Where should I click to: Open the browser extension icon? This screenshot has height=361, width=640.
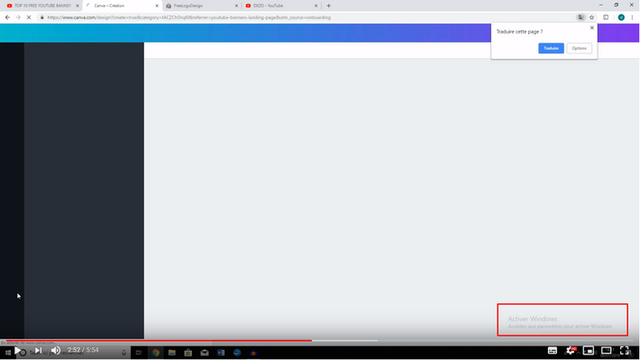pyautogui.click(x=606, y=18)
